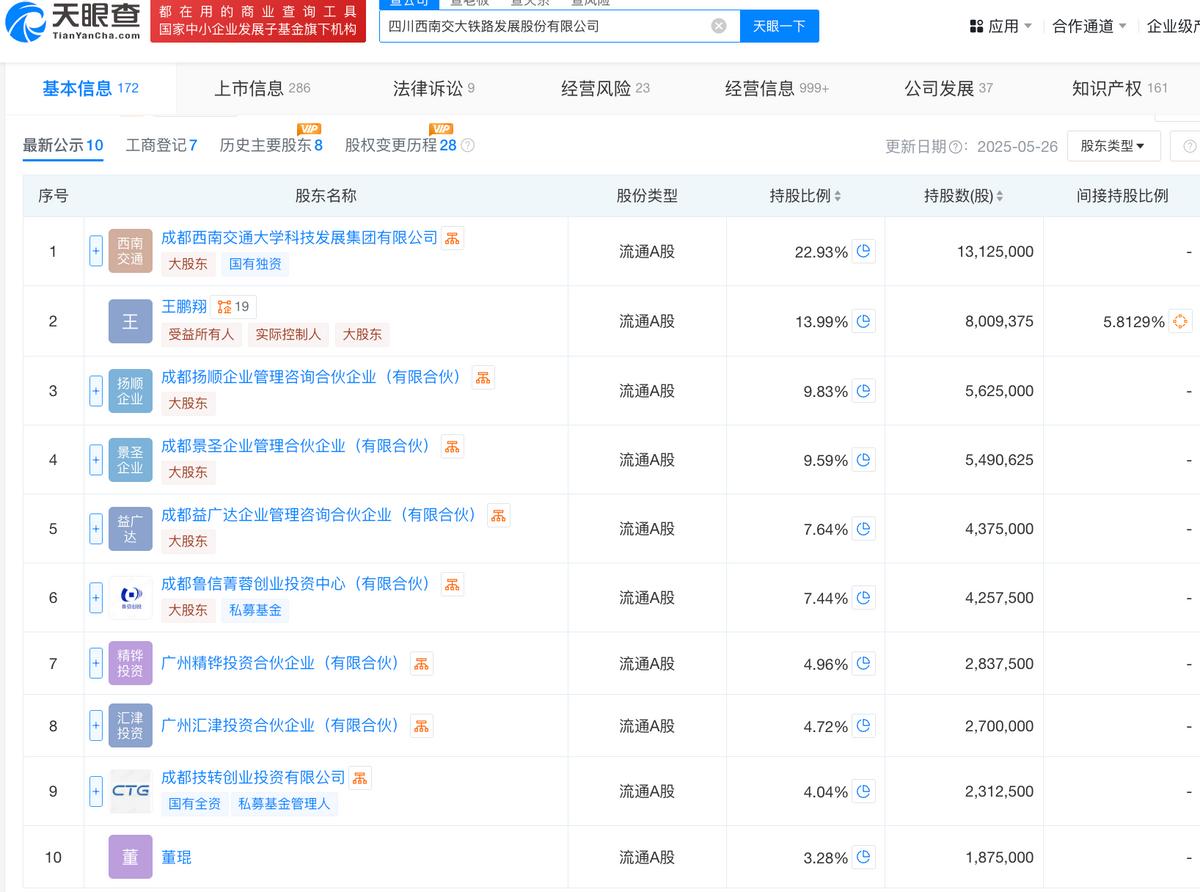
Task: Open equity structure icon for 成都景圣企业管理合伙企业
Action: click(x=452, y=446)
